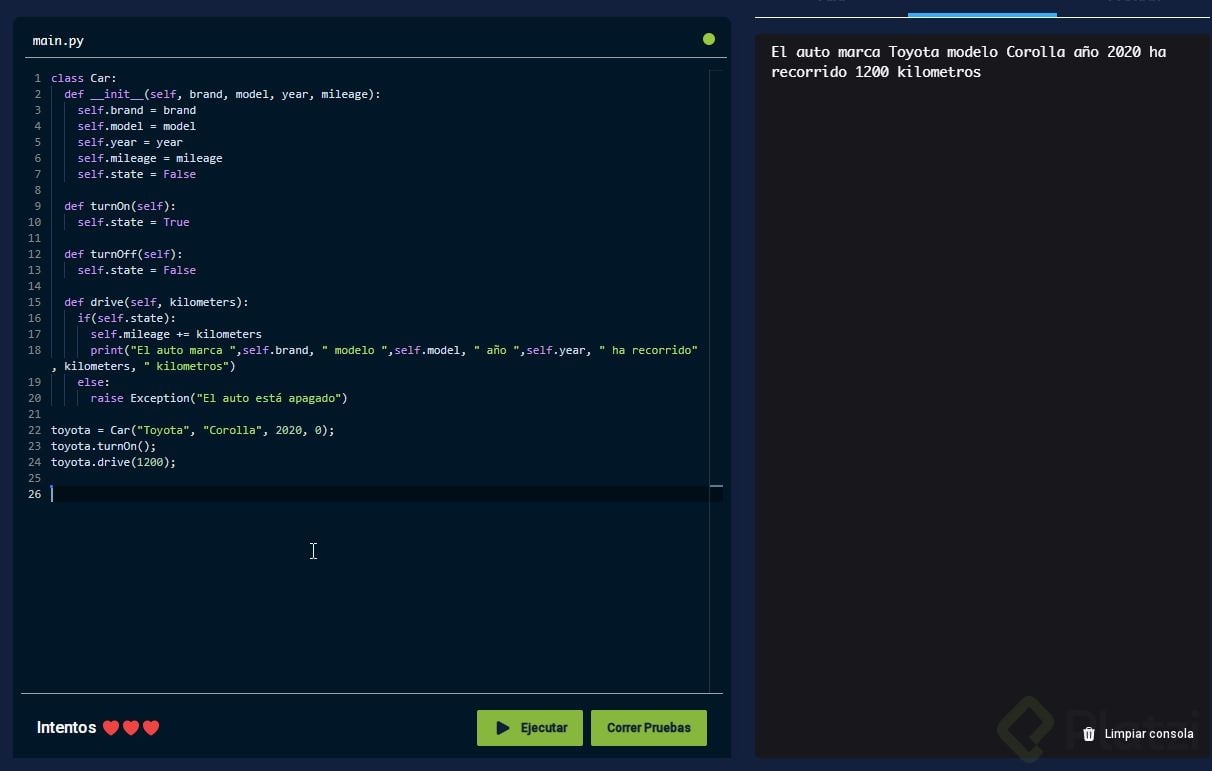Click the 'if(self.state):' line

pos(126,318)
